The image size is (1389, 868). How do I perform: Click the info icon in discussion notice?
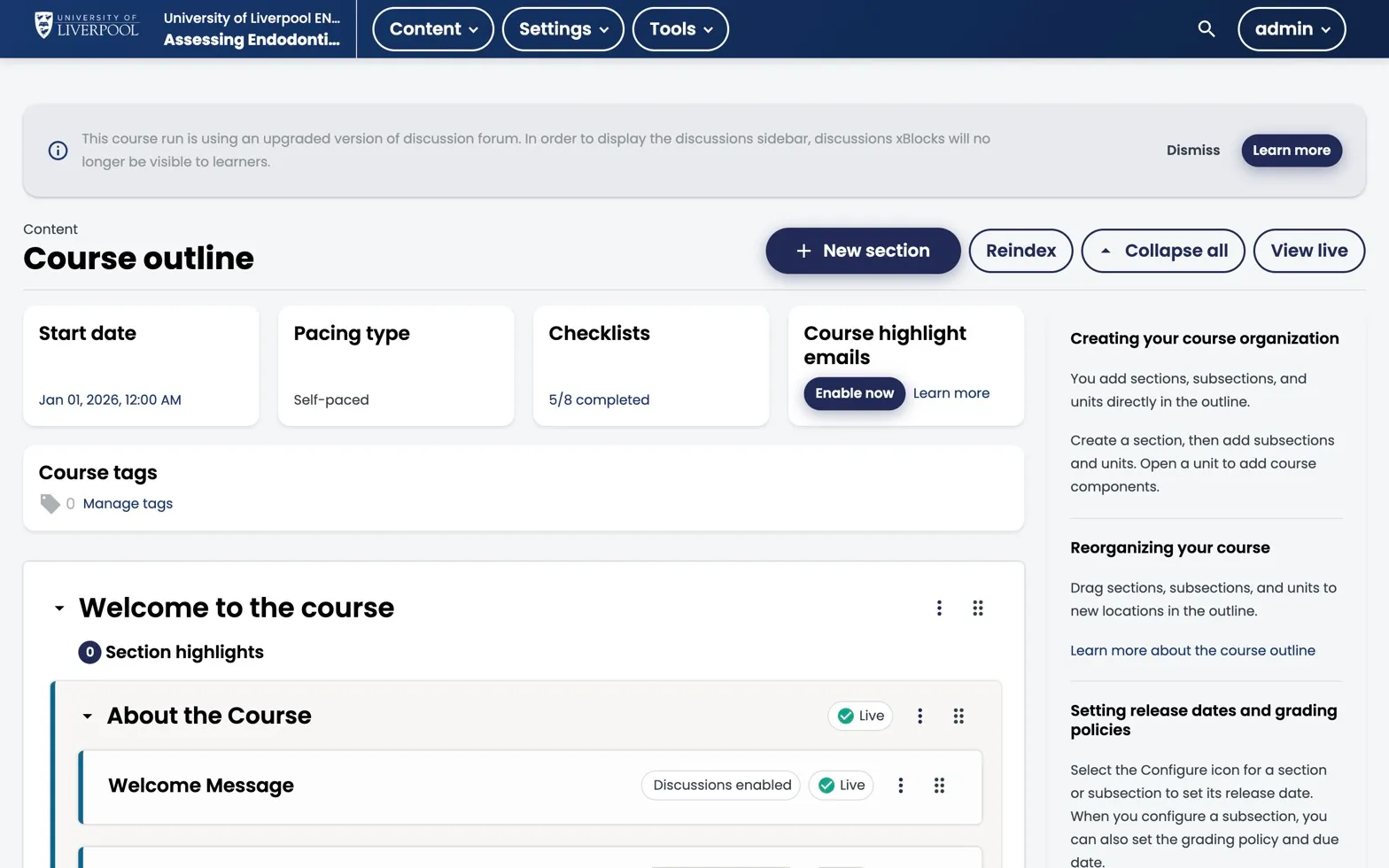58,151
